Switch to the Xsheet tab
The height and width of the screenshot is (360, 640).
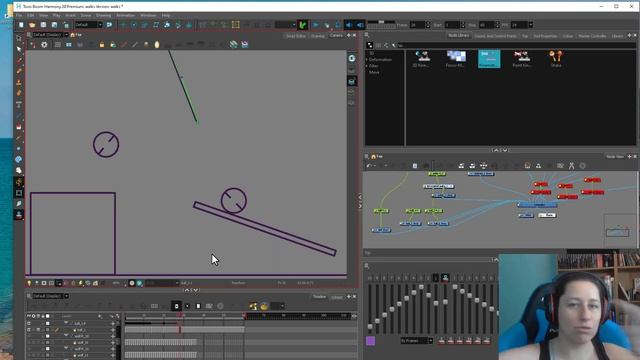pos(337,297)
